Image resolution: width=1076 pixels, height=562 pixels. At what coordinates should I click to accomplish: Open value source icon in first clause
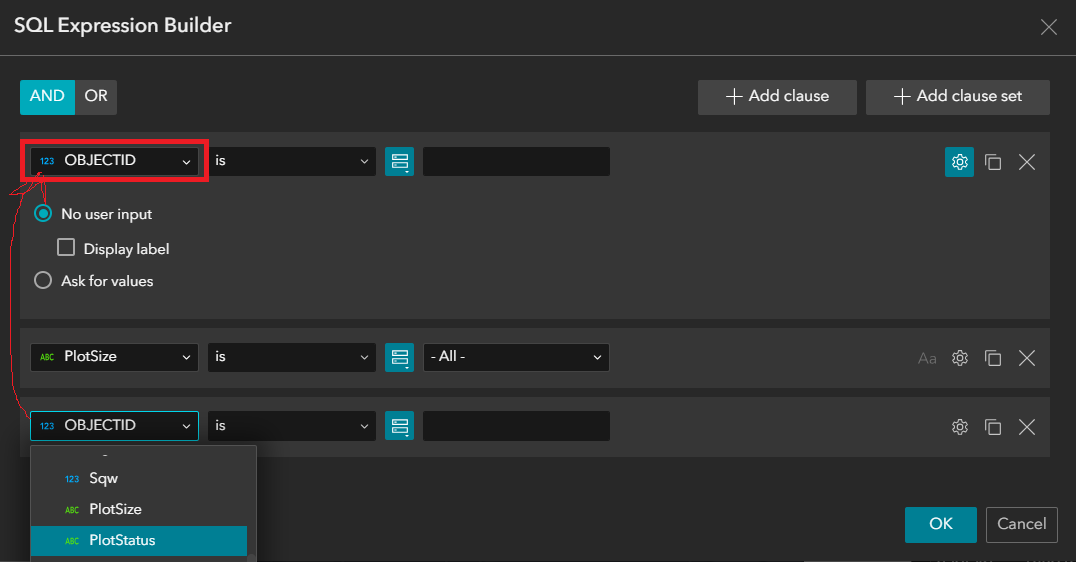(400, 162)
